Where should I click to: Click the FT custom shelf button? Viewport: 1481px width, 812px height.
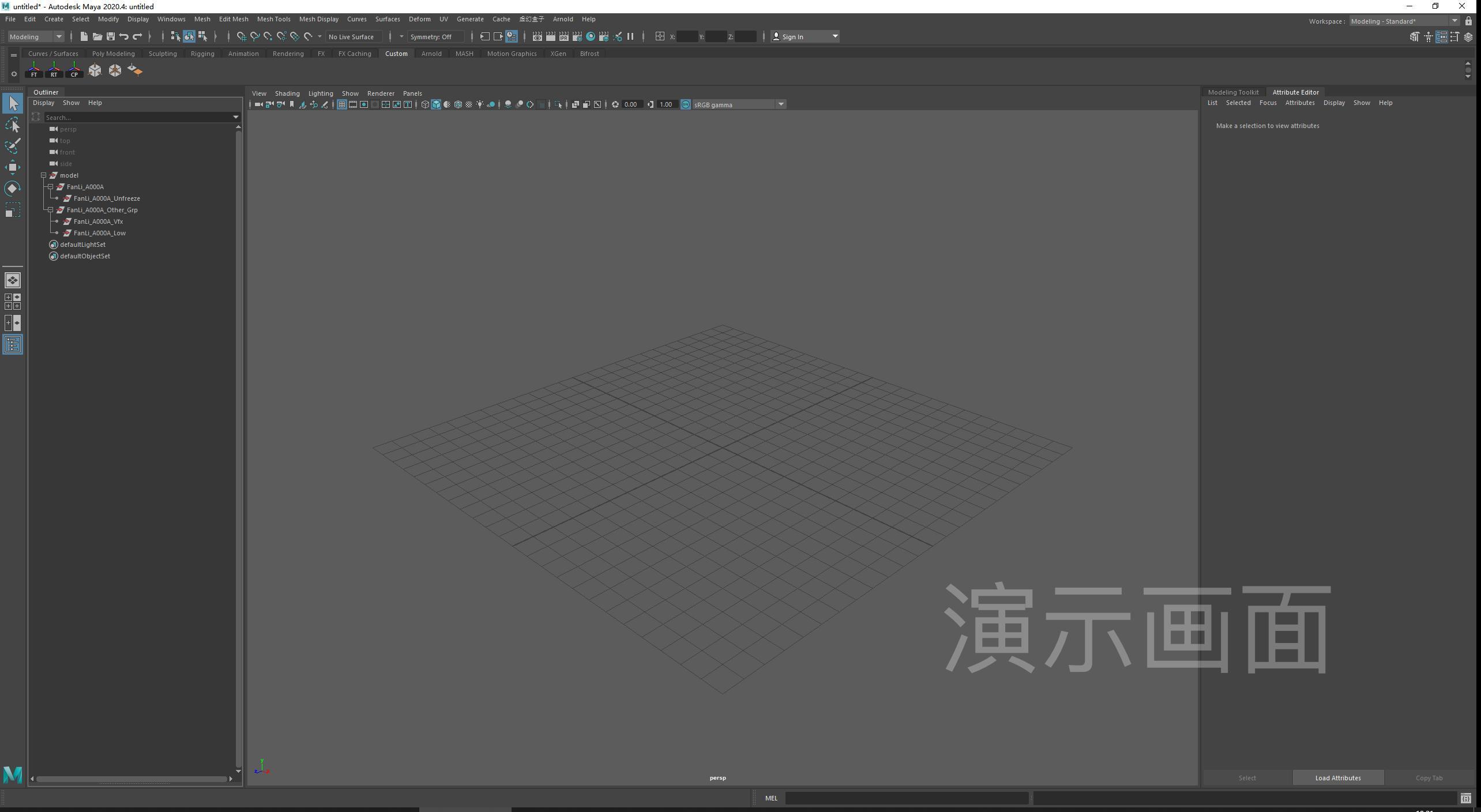coord(34,70)
